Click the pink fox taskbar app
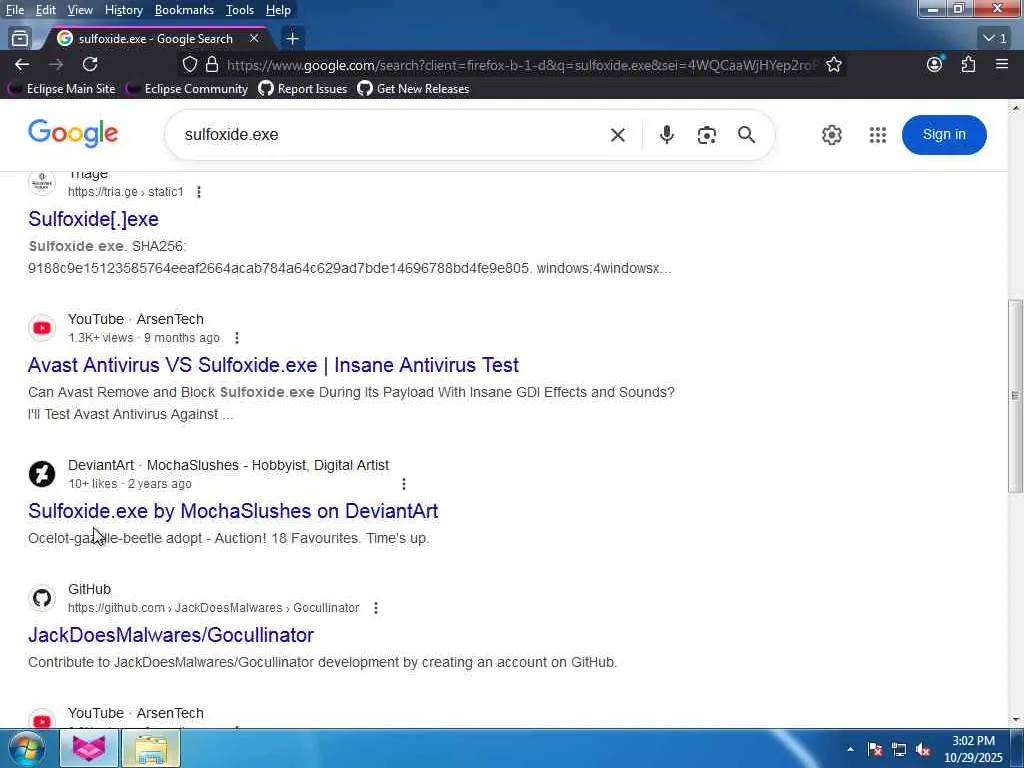1024x768 pixels. [x=89, y=748]
